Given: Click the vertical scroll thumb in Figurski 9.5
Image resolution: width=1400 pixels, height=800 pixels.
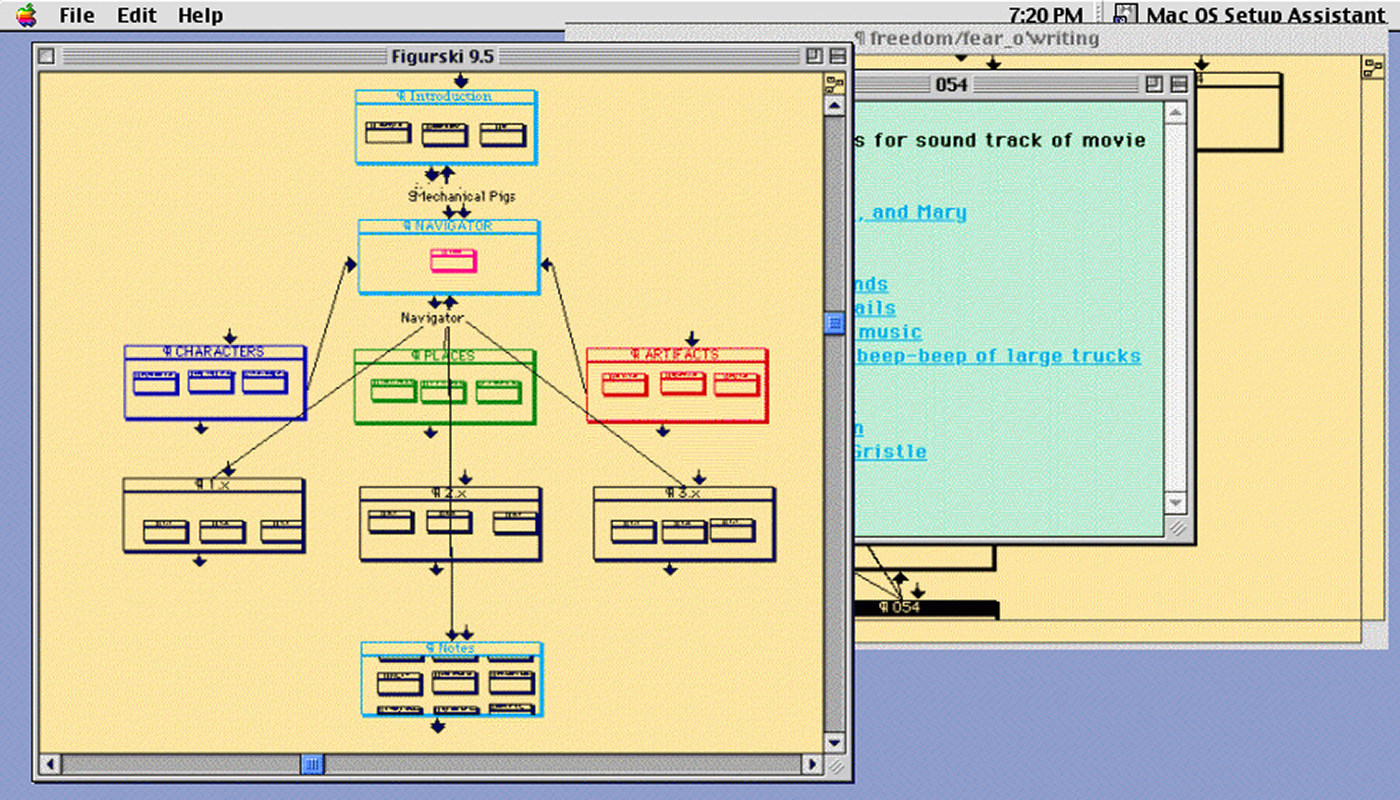Looking at the screenshot, I should click(x=834, y=323).
